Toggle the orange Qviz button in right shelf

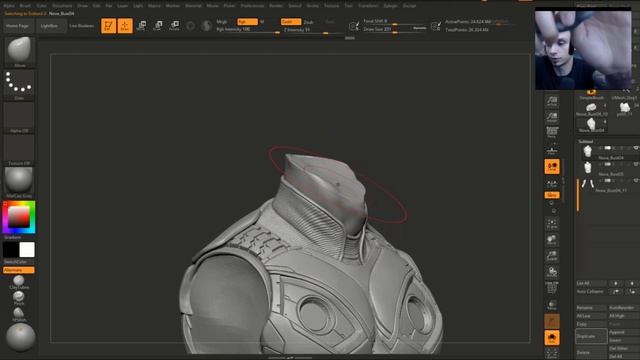point(552,195)
